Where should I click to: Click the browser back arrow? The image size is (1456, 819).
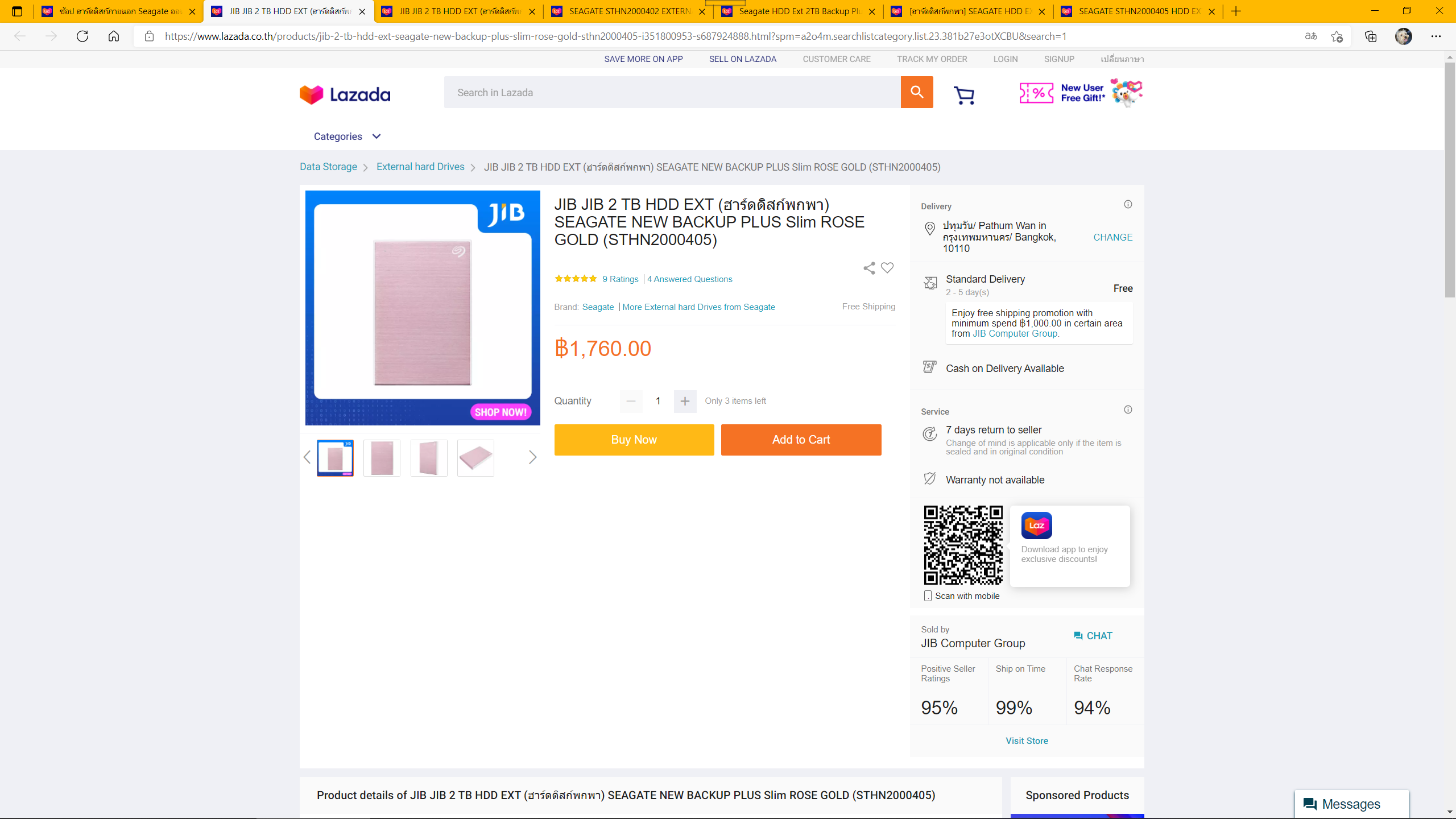20,36
